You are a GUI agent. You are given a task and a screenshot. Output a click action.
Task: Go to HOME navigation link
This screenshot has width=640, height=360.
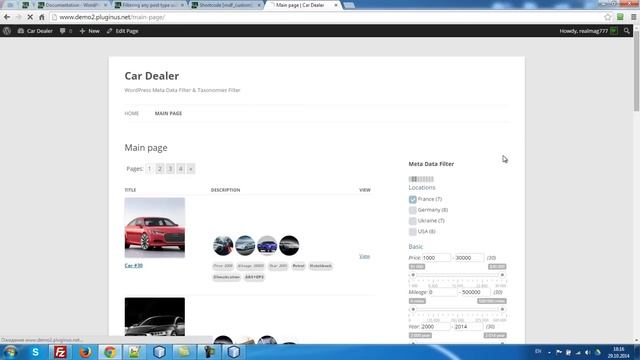(x=132, y=113)
